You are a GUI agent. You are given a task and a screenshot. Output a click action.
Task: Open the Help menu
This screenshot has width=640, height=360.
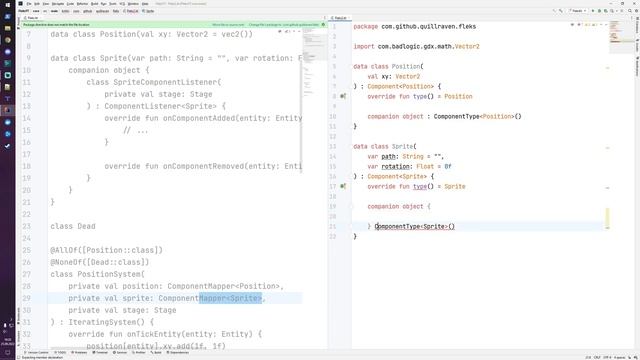(x=145, y=4)
